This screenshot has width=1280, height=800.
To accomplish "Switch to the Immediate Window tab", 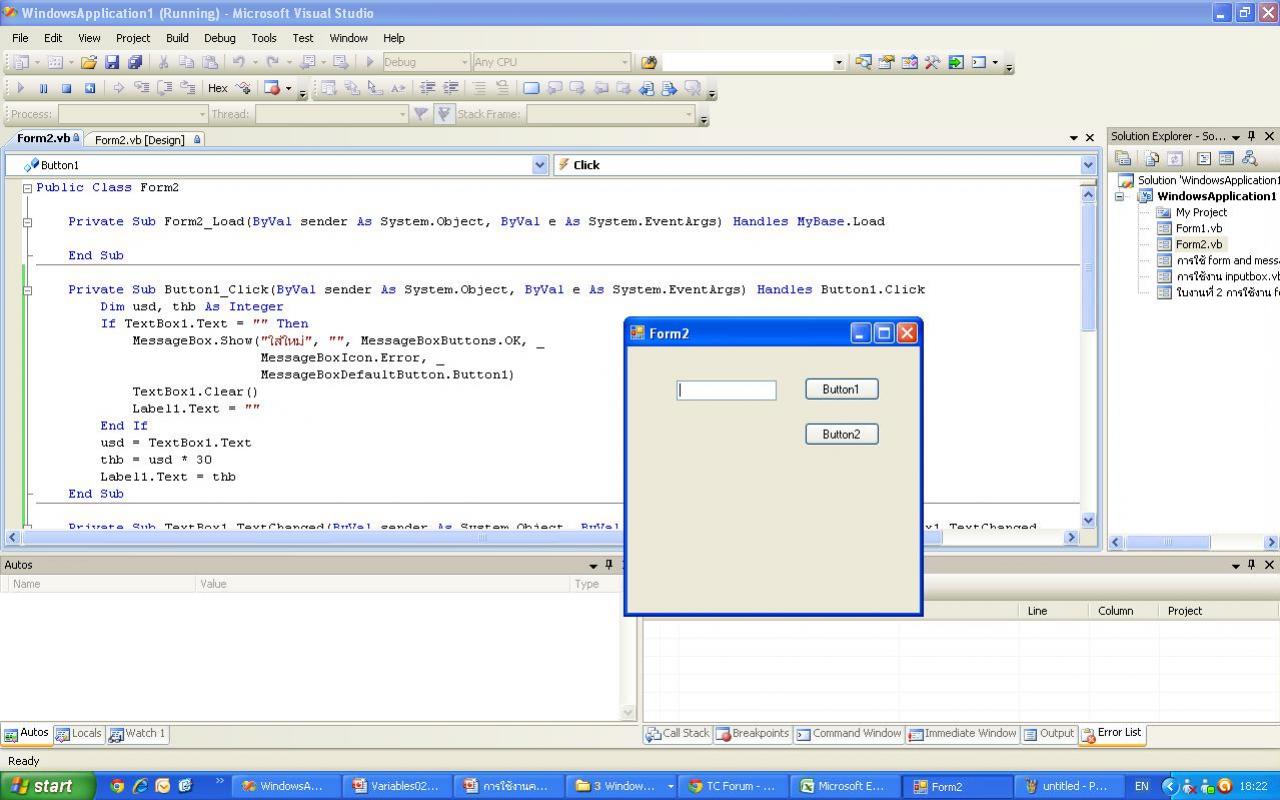I will (x=962, y=734).
